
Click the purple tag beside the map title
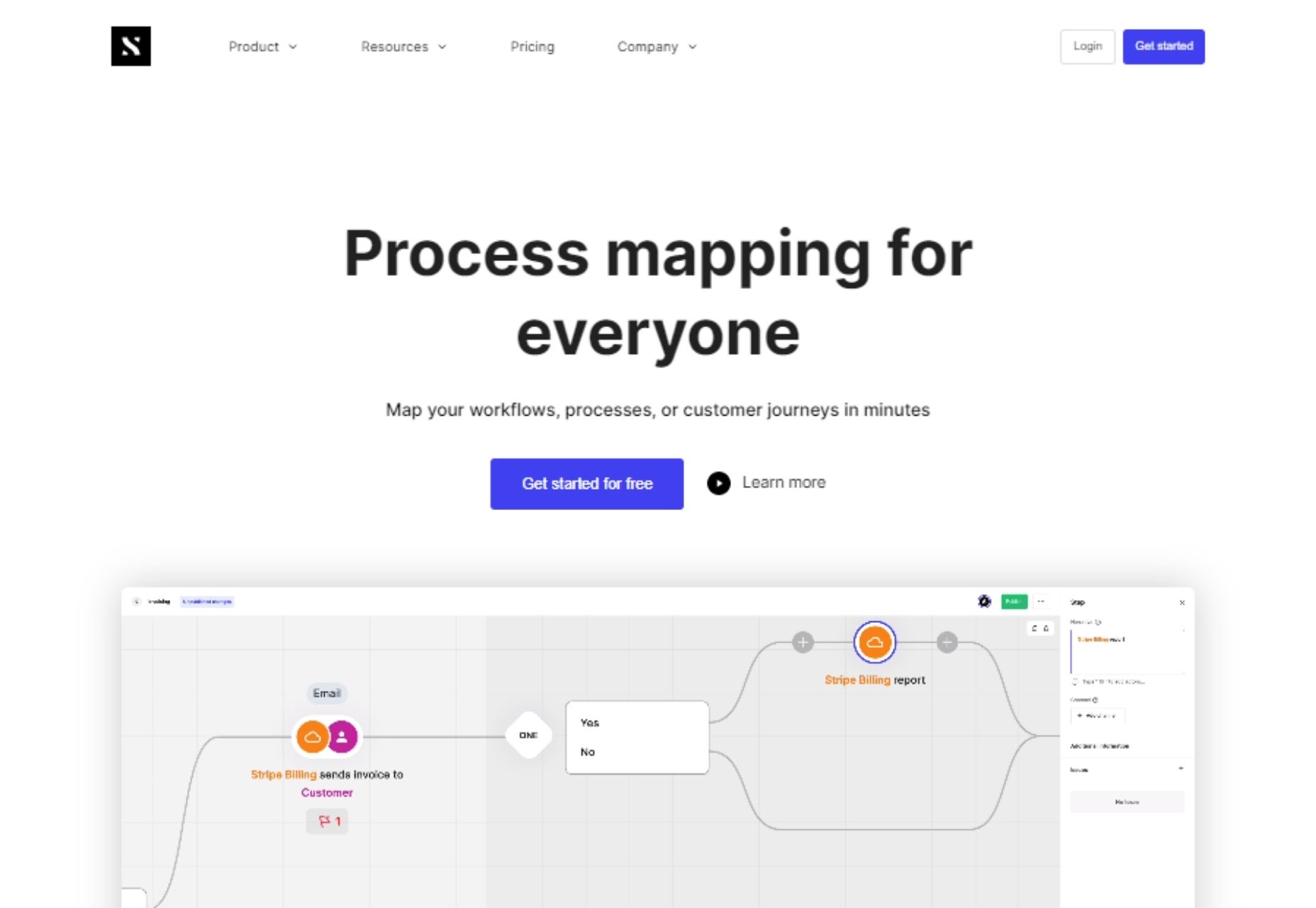coord(207,602)
